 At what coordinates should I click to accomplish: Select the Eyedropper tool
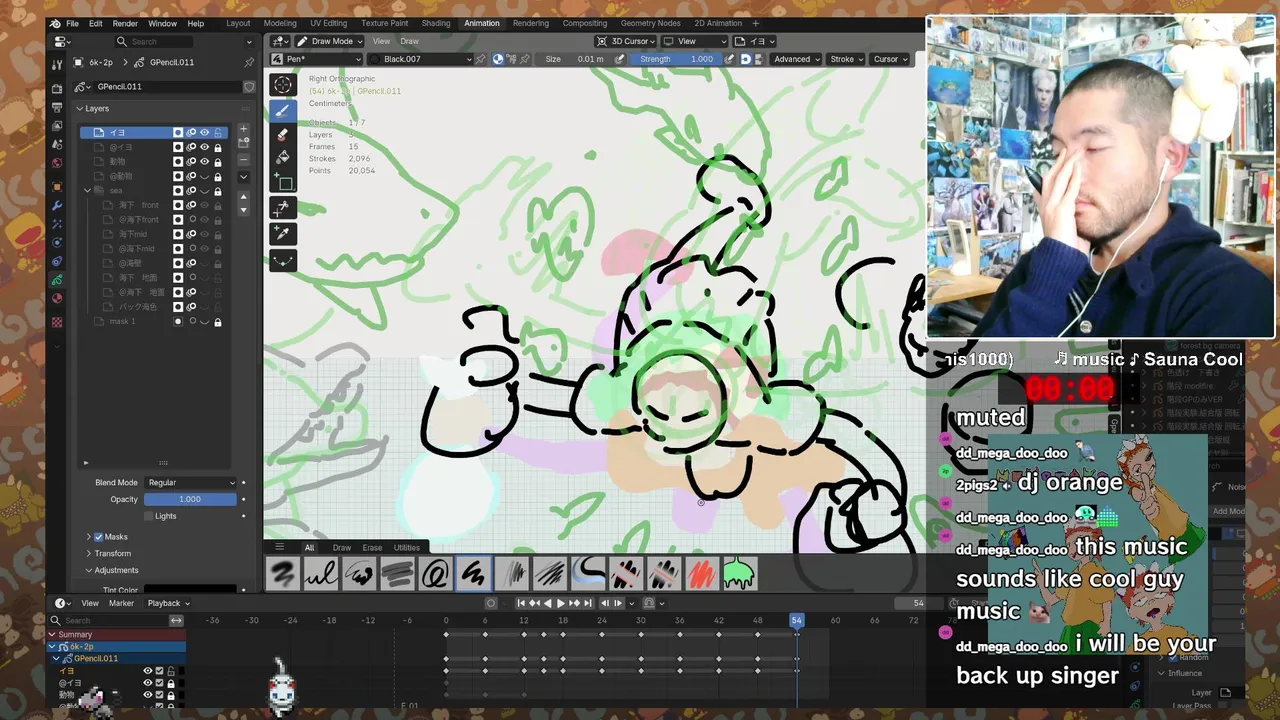point(283,232)
